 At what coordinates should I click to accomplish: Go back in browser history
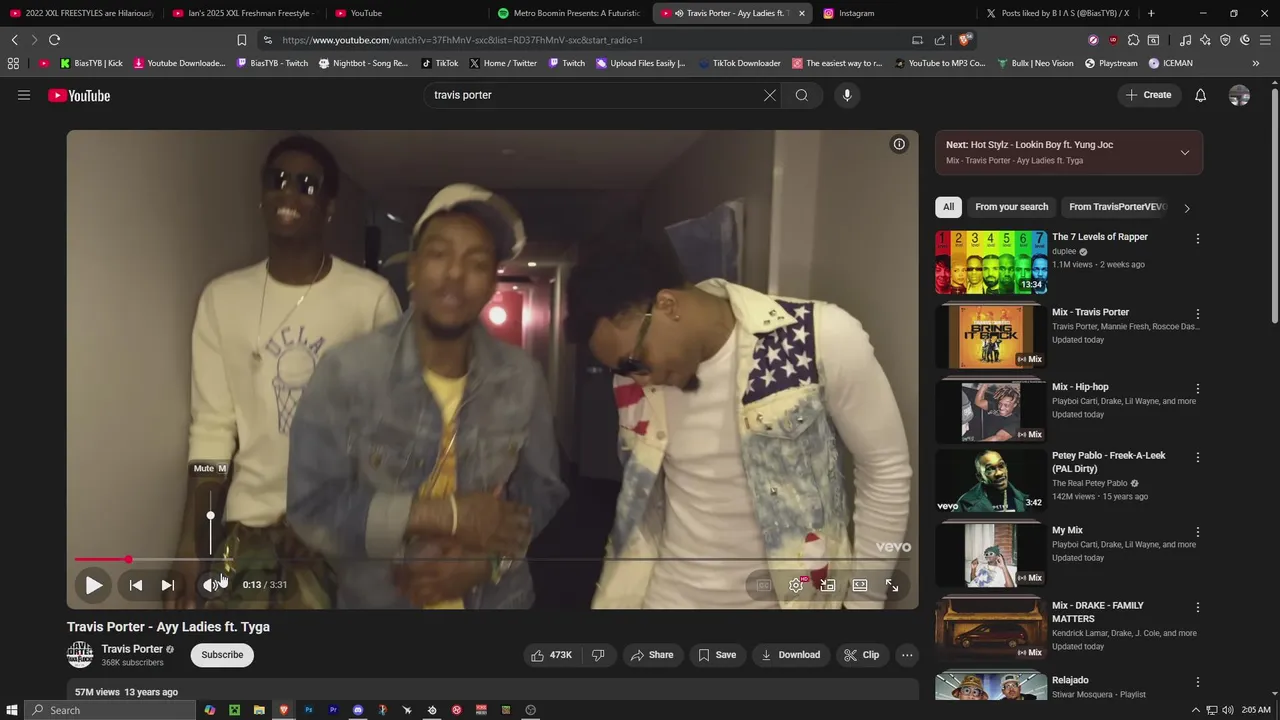point(14,40)
